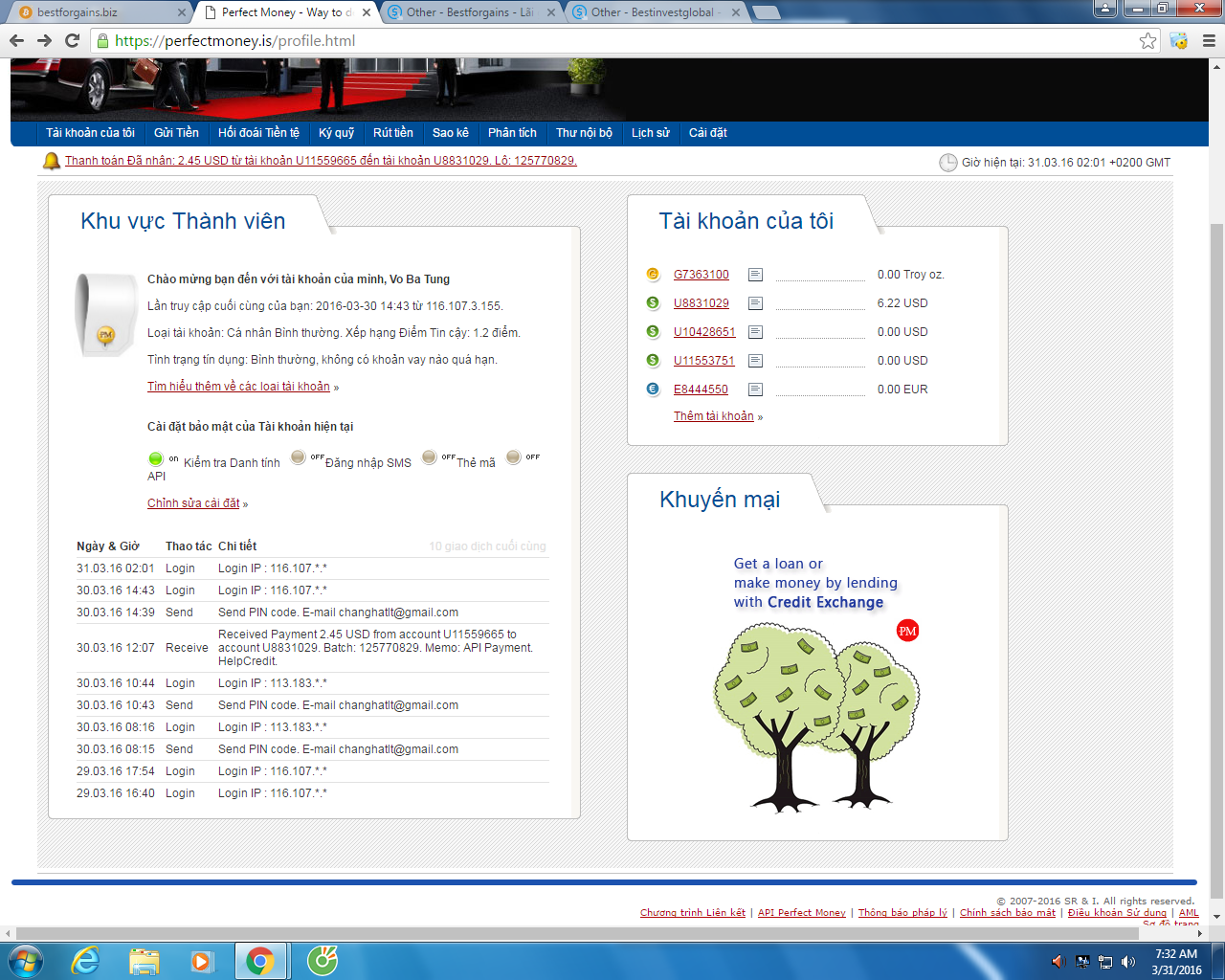This screenshot has height=980, width=1225.
Task: Reload the Perfect Money page
Action: click(x=72, y=40)
